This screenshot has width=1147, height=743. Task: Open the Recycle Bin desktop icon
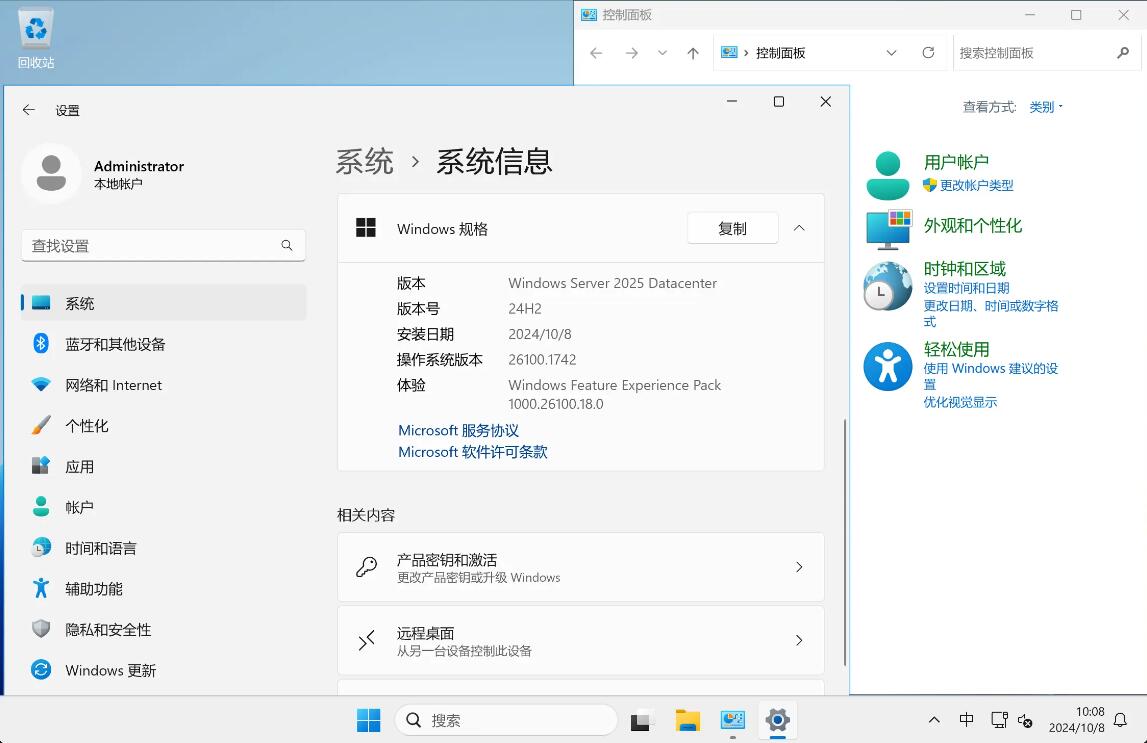36,38
